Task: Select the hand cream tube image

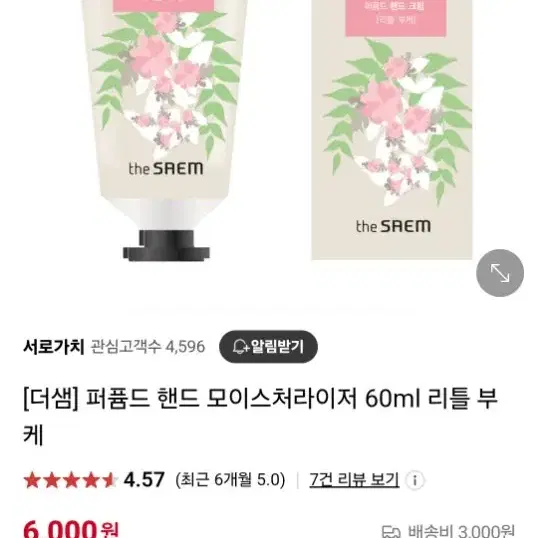Action: [166, 129]
